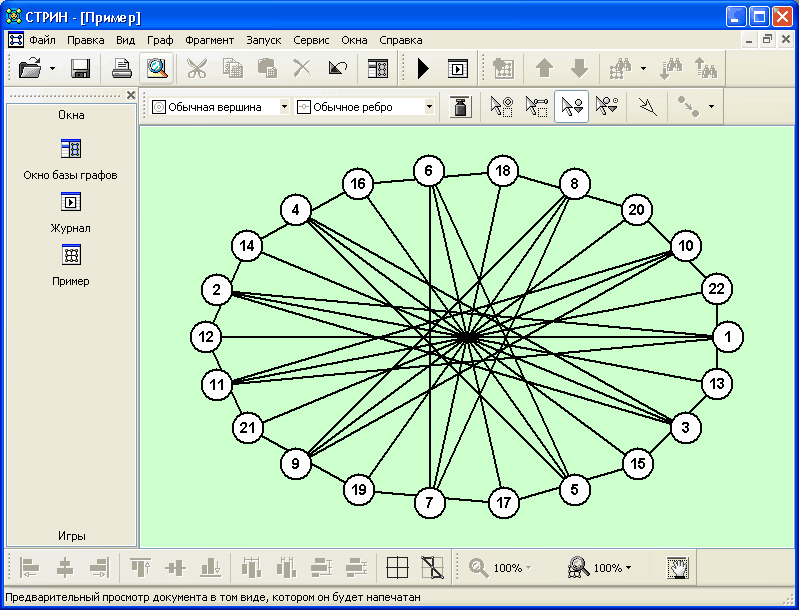Open the vertex type combo box

pos(220,107)
